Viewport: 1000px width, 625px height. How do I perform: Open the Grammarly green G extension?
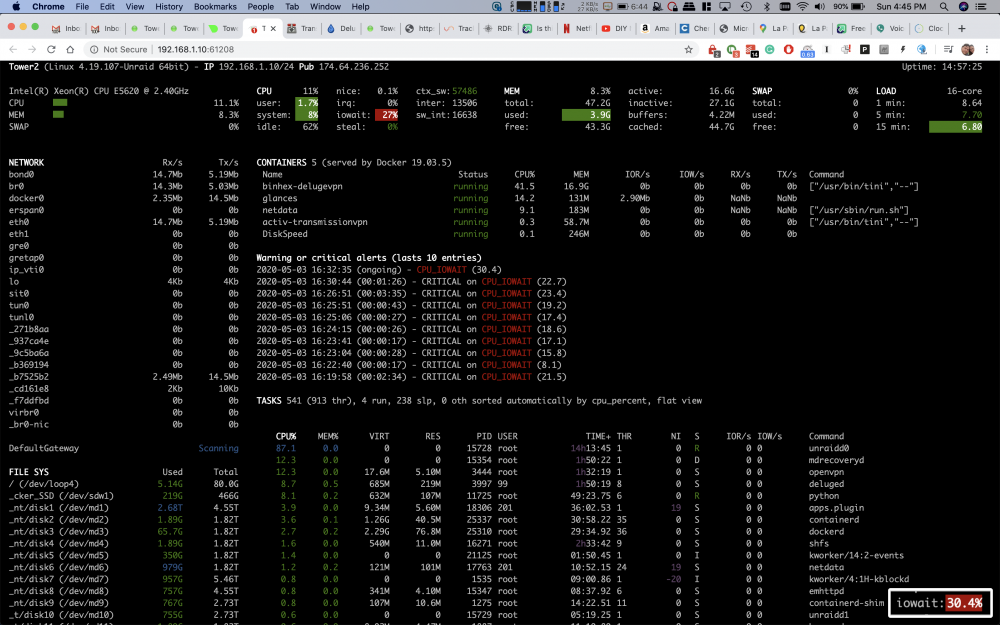point(770,49)
